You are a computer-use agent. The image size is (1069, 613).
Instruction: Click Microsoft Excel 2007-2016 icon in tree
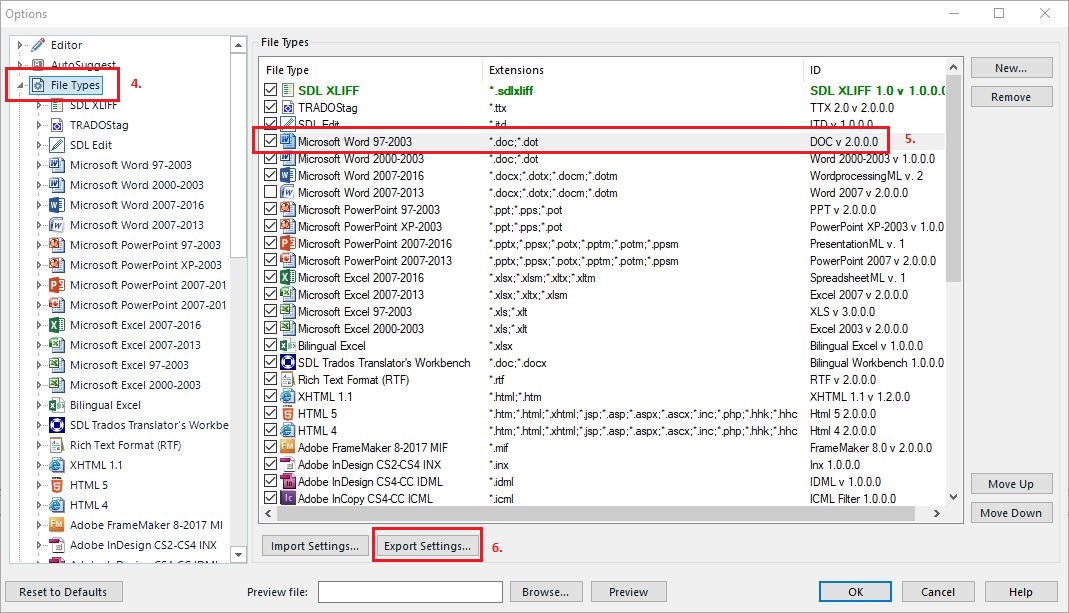click(57, 325)
